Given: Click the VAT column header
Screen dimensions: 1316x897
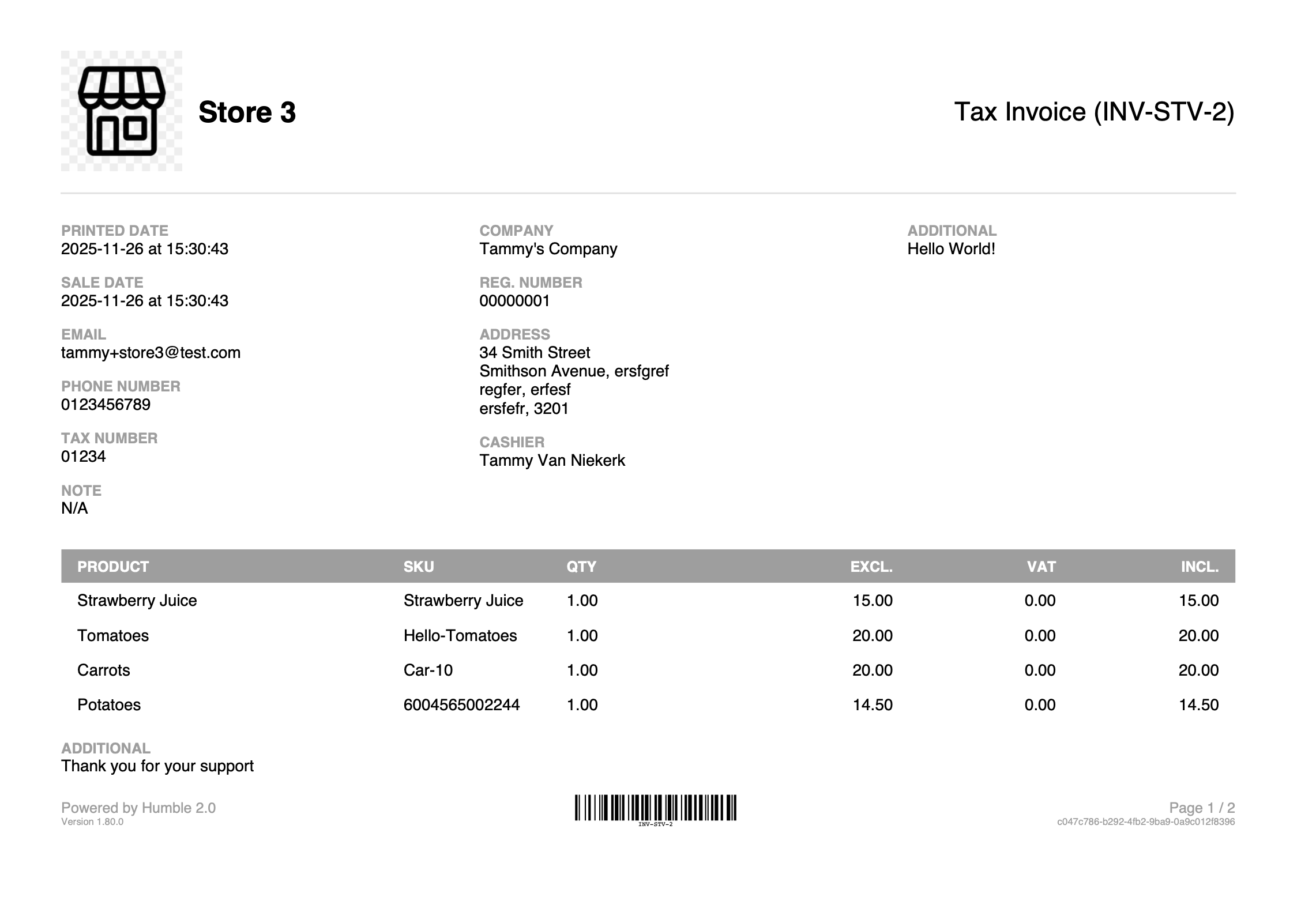Looking at the screenshot, I should point(1041,567).
